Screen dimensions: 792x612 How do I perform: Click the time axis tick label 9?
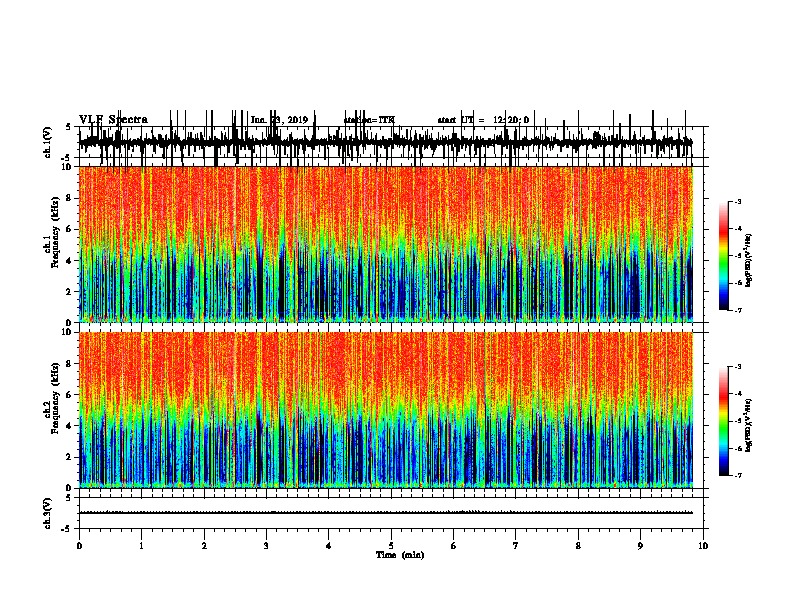(x=640, y=546)
